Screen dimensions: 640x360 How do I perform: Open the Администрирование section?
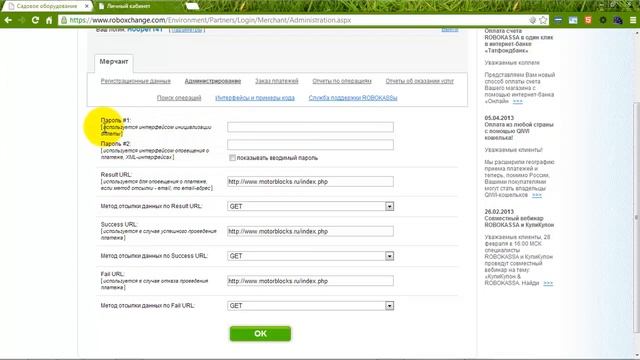click(213, 81)
